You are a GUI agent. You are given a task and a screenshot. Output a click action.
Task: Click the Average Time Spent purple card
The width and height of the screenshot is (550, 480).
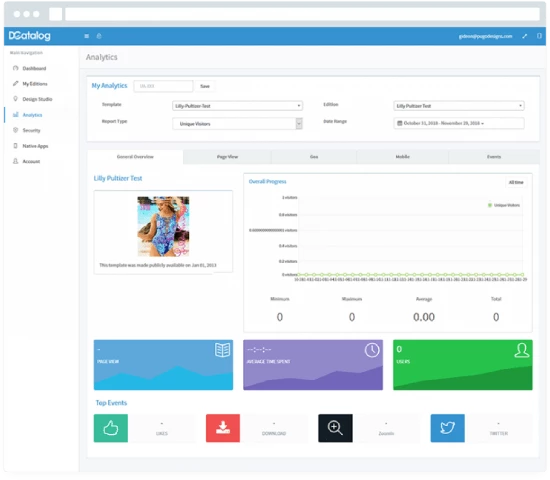coord(313,365)
